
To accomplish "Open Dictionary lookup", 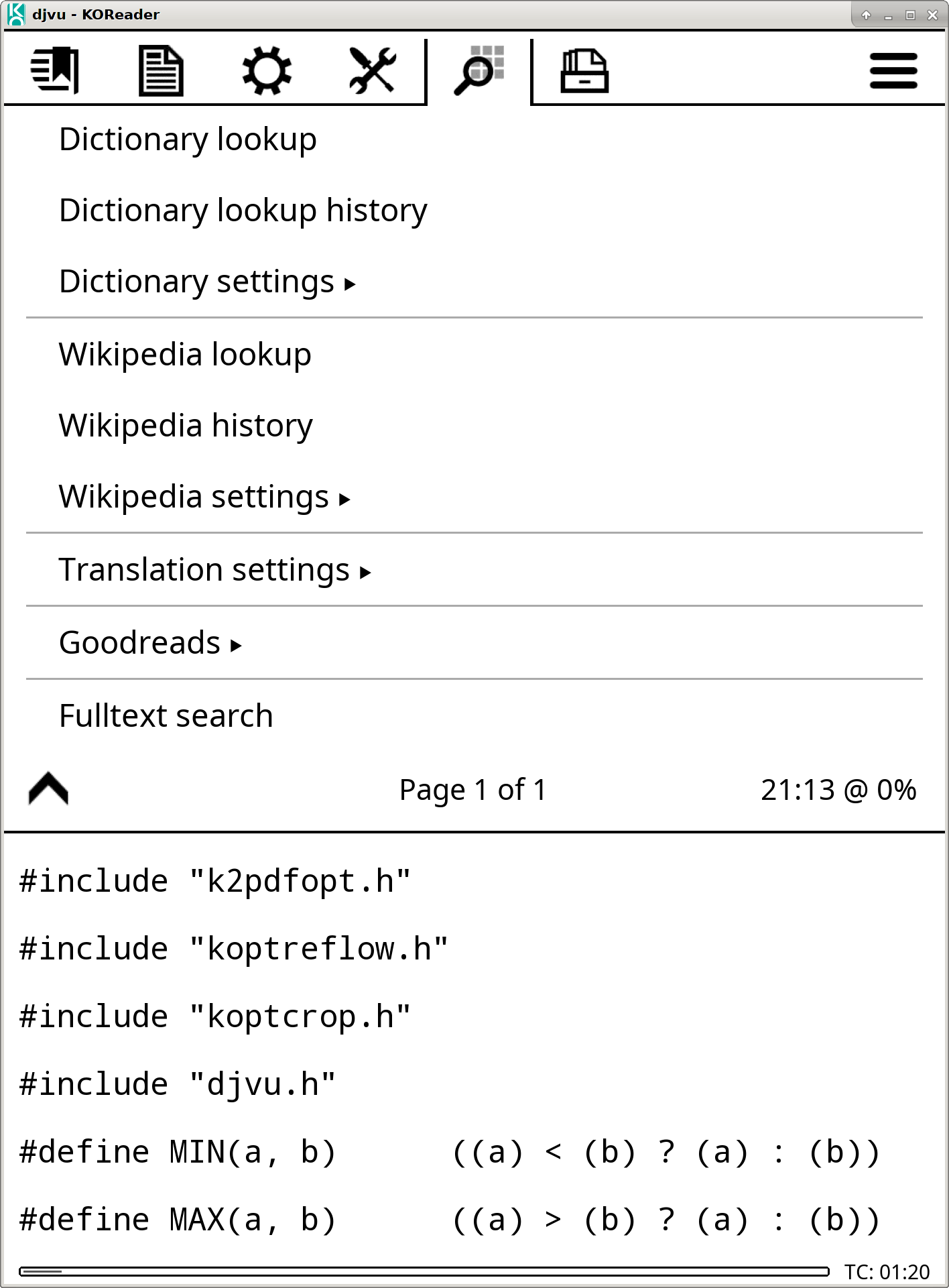I will (187, 139).
